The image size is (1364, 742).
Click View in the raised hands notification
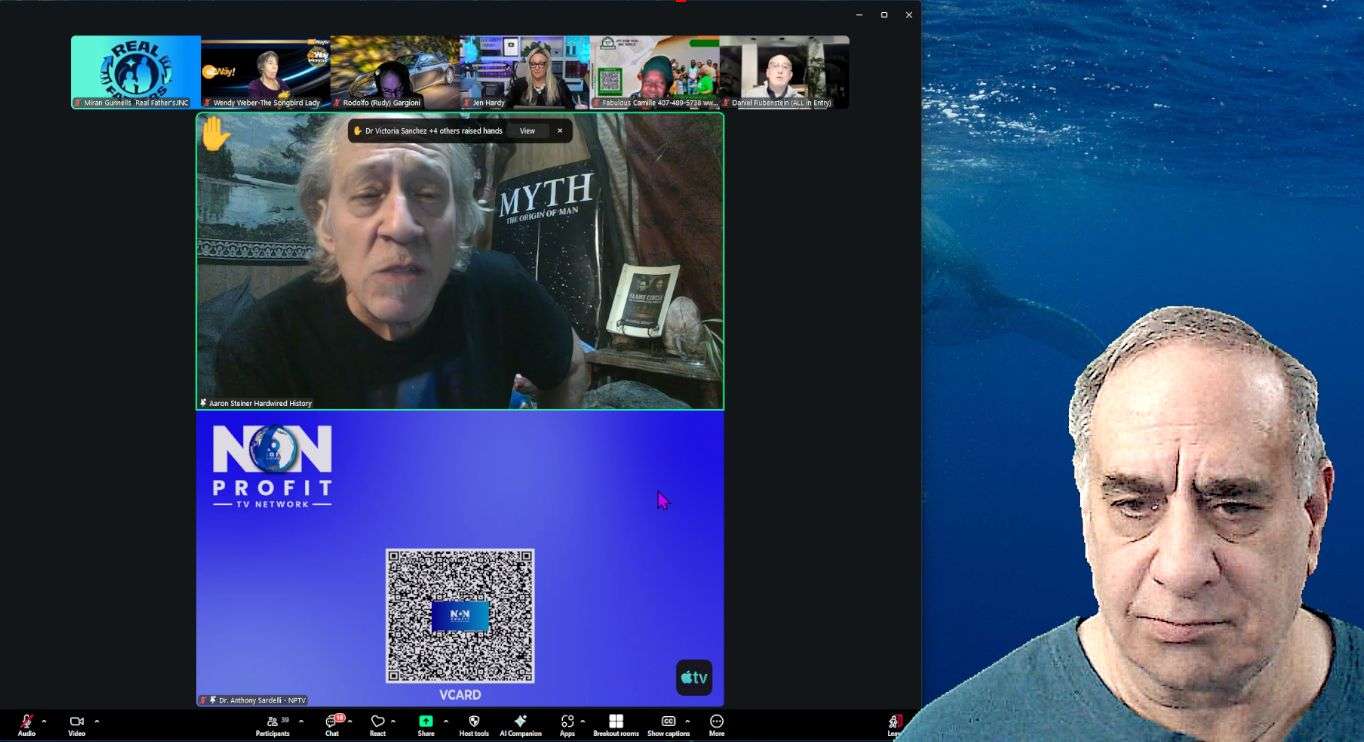pos(527,131)
